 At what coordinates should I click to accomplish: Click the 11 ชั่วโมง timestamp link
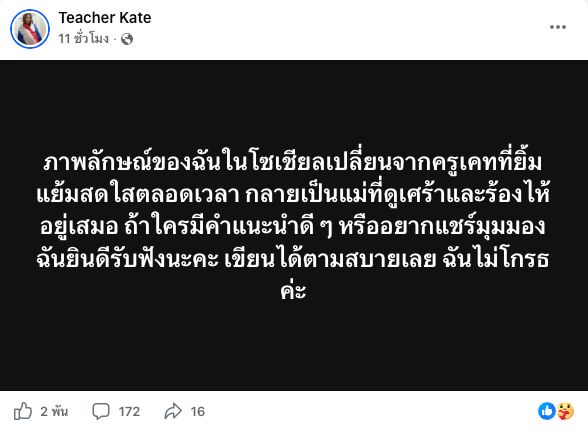83,39
